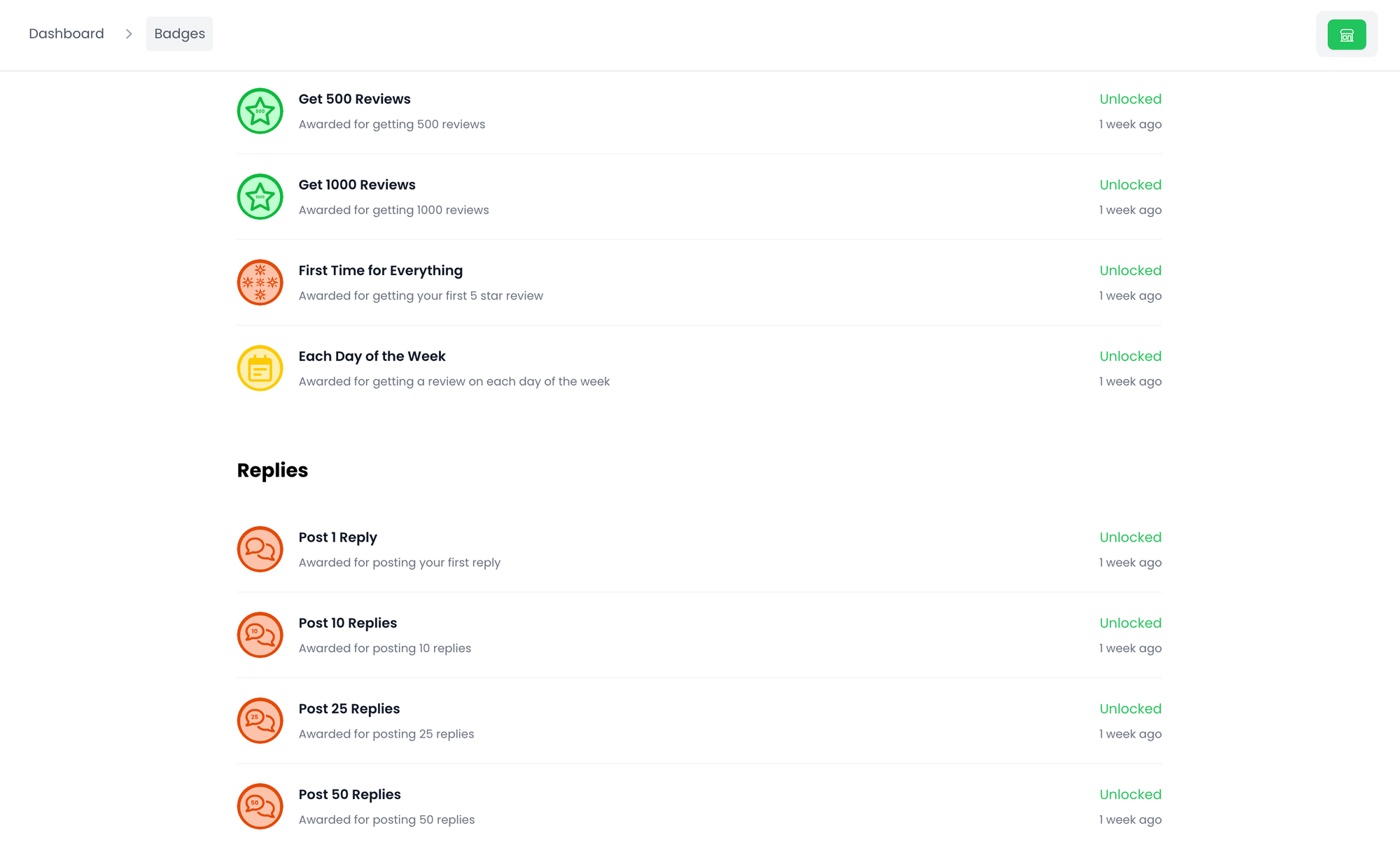
Task: Click the Post 25 Replies badge icon
Action: (x=260, y=721)
